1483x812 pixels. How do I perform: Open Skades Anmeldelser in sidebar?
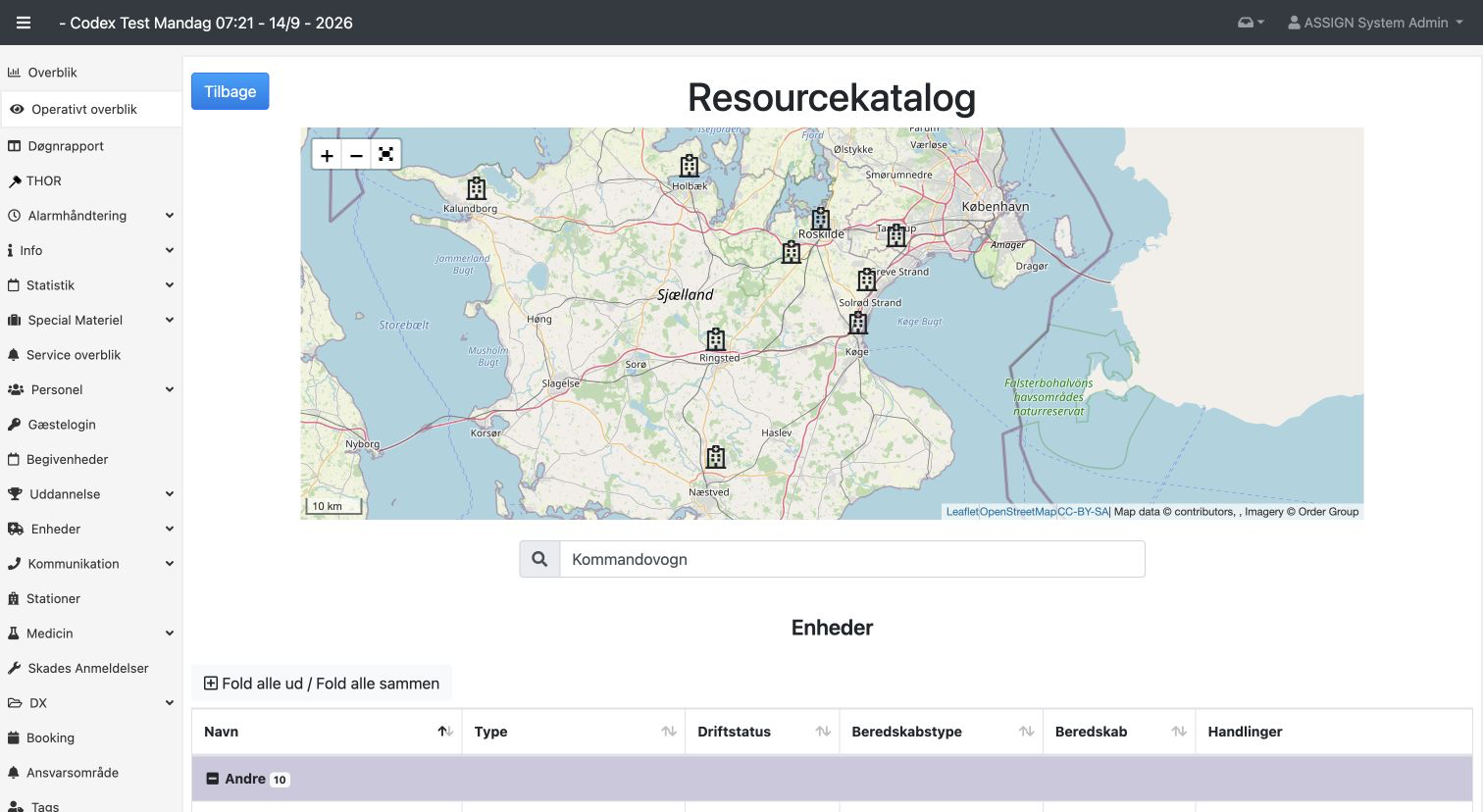tap(91, 668)
